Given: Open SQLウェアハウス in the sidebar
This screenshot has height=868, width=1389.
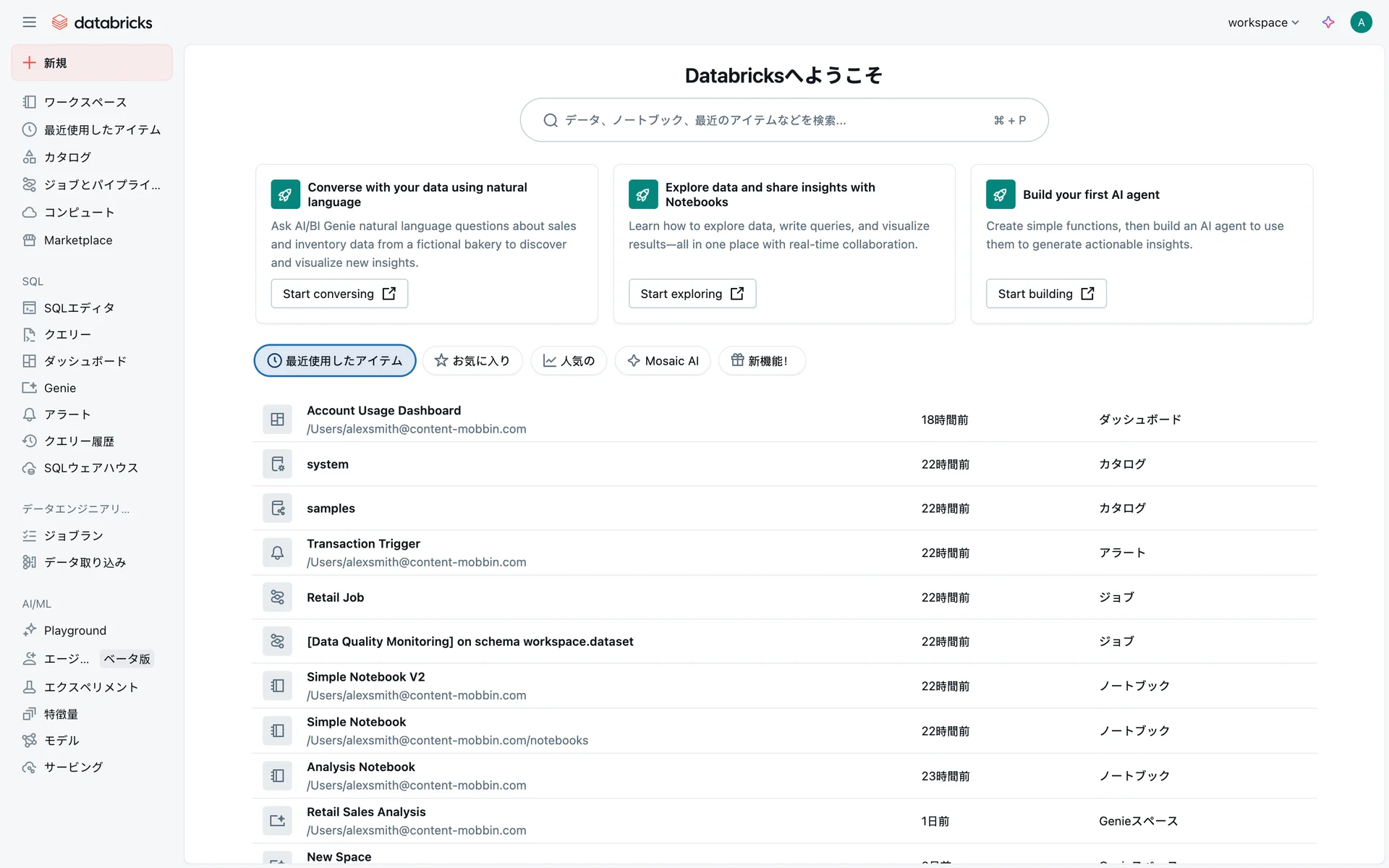Looking at the screenshot, I should click(90, 468).
